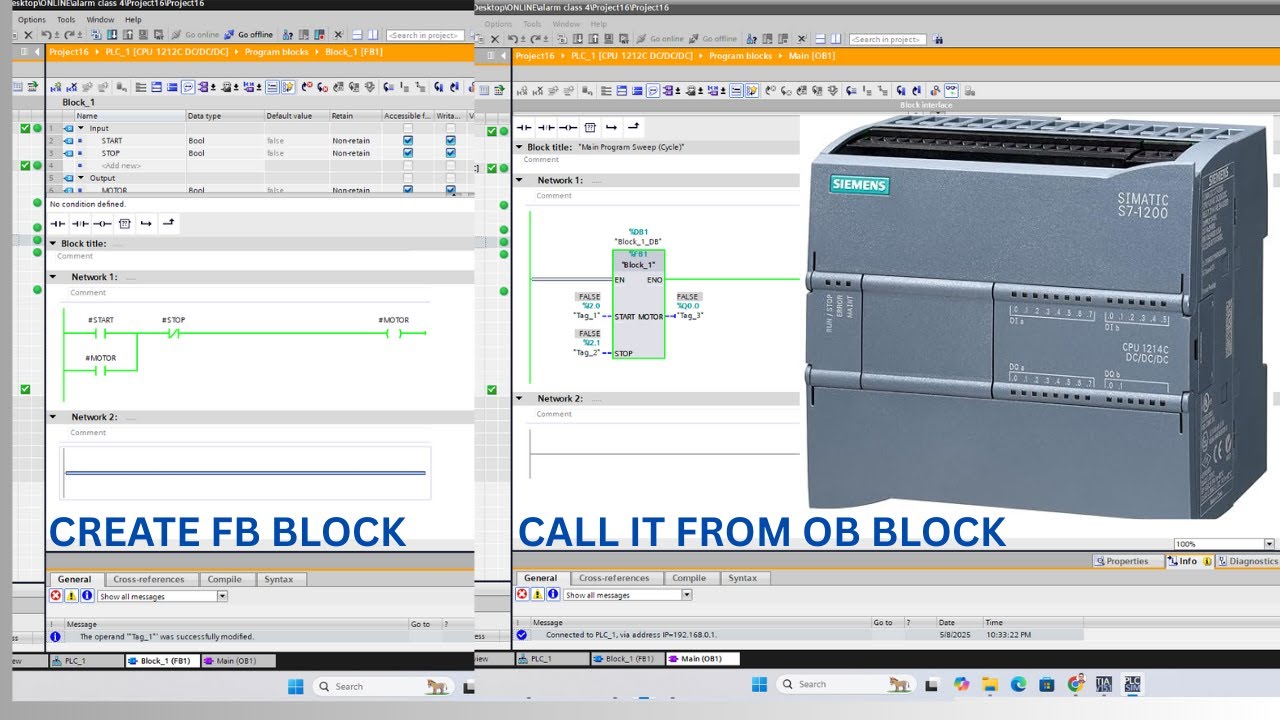The width and height of the screenshot is (1280, 720).
Task: Open Google Chrome from the taskbar
Action: point(1076,684)
